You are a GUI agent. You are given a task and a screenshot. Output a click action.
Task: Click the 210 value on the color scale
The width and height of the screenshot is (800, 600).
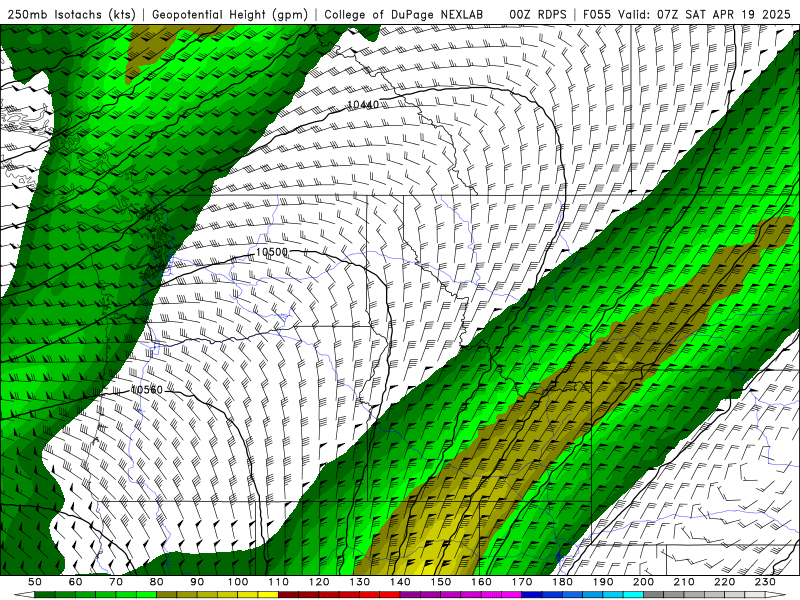[684, 582]
